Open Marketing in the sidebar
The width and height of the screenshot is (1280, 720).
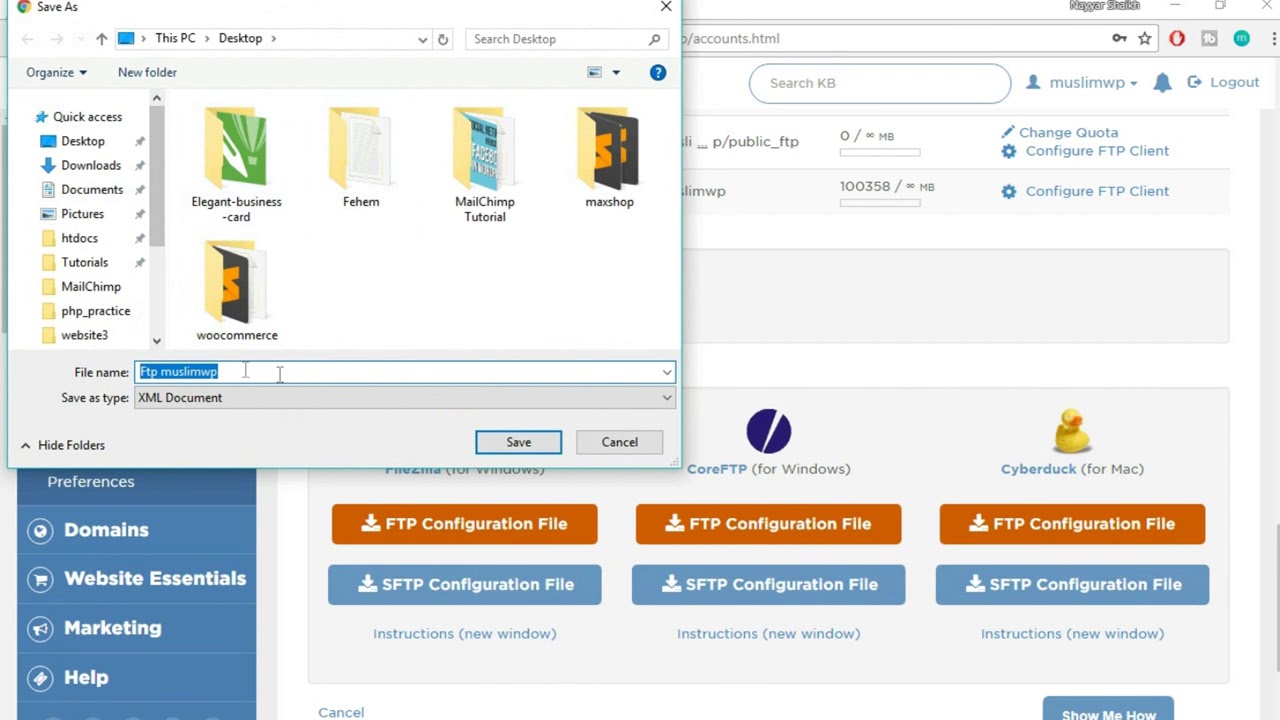click(x=136, y=628)
